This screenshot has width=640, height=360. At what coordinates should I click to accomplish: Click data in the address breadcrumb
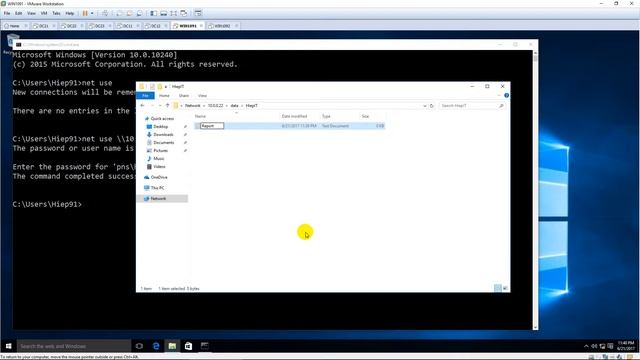pyautogui.click(x=234, y=106)
